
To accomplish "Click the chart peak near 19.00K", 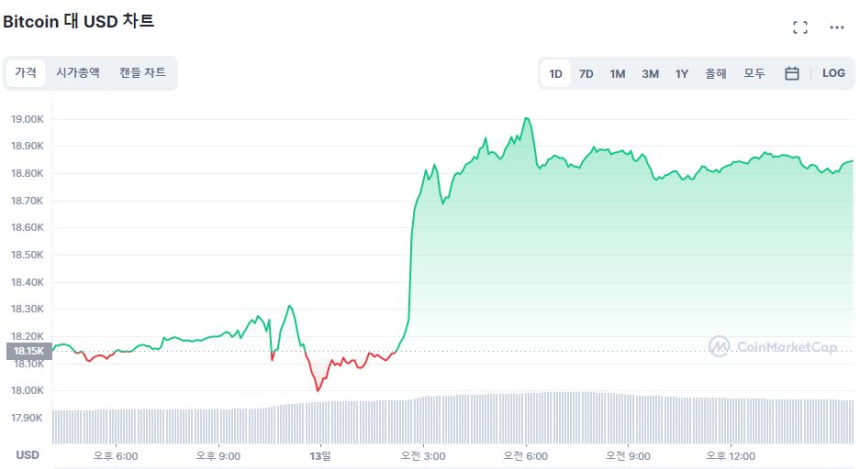I will click(x=526, y=118).
